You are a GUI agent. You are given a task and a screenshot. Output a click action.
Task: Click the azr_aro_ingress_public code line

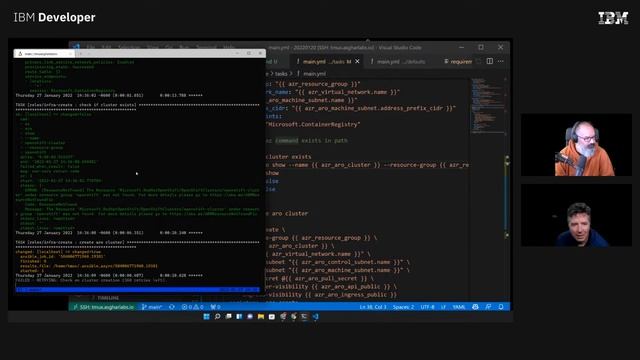331,295
